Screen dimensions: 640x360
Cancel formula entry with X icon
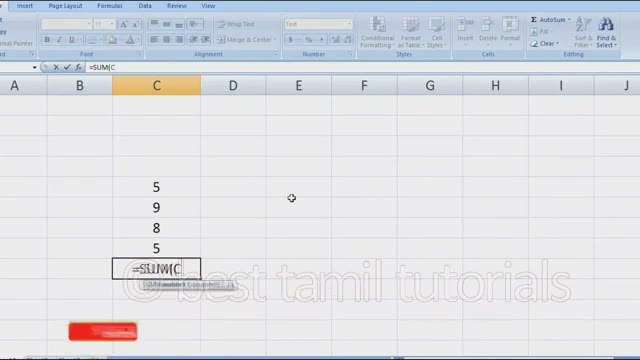[56, 67]
